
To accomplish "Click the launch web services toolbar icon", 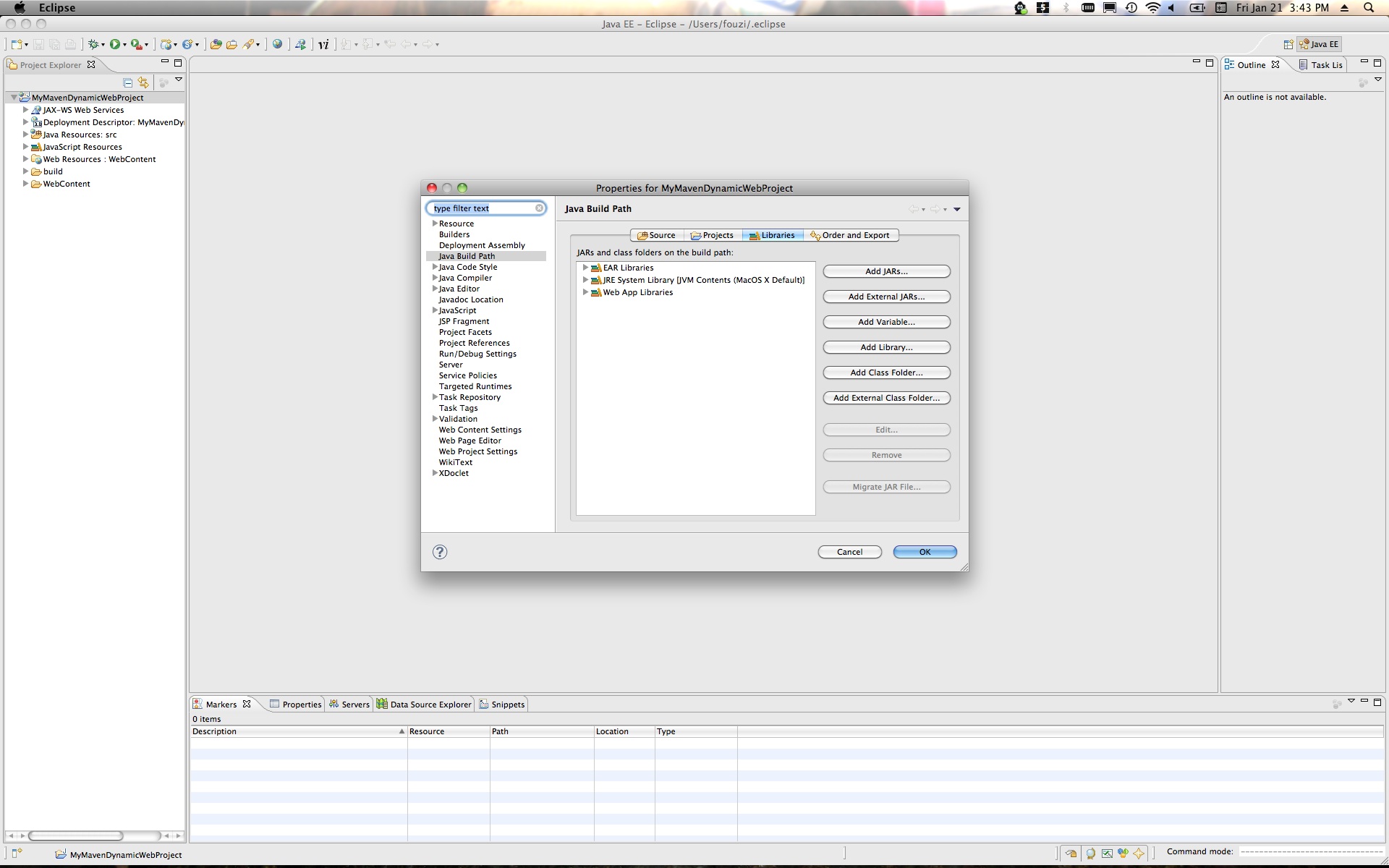I will pyautogui.click(x=300, y=44).
